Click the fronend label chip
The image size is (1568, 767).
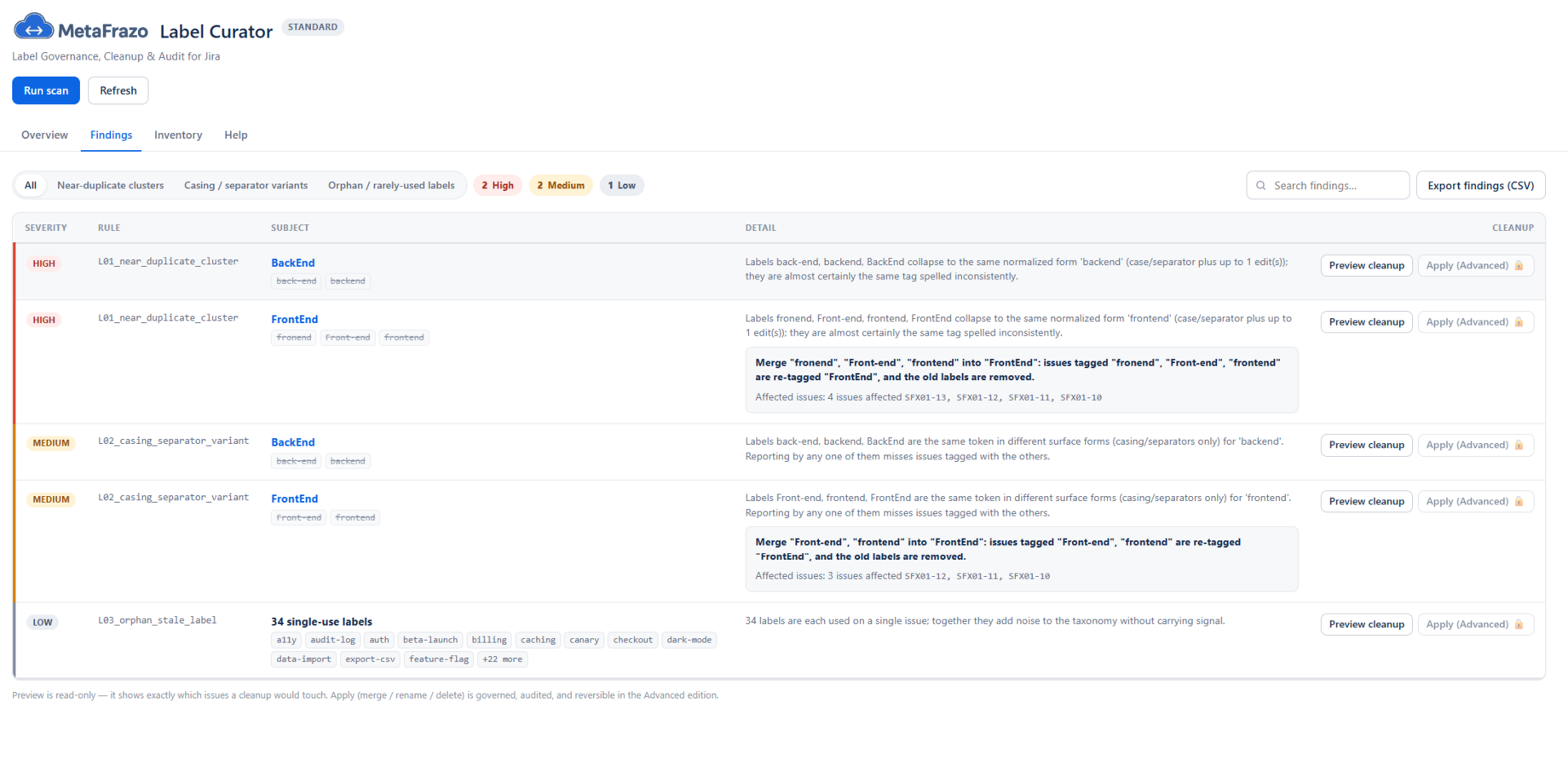click(294, 337)
